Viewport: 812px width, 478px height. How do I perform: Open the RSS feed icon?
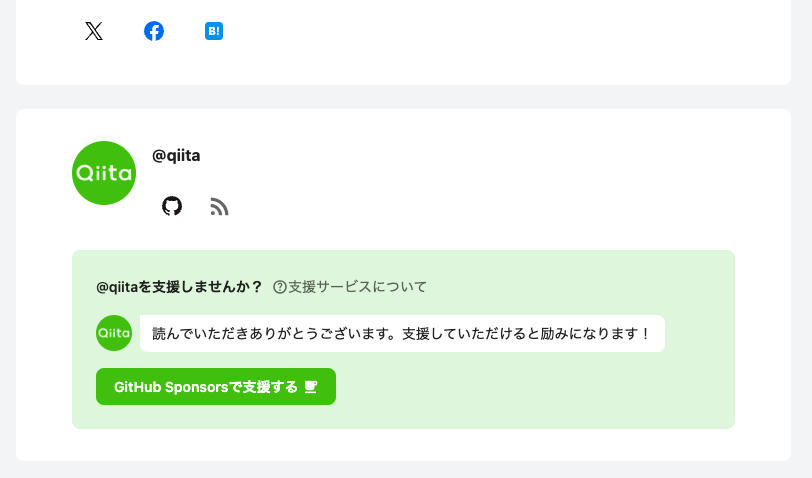[x=220, y=207]
